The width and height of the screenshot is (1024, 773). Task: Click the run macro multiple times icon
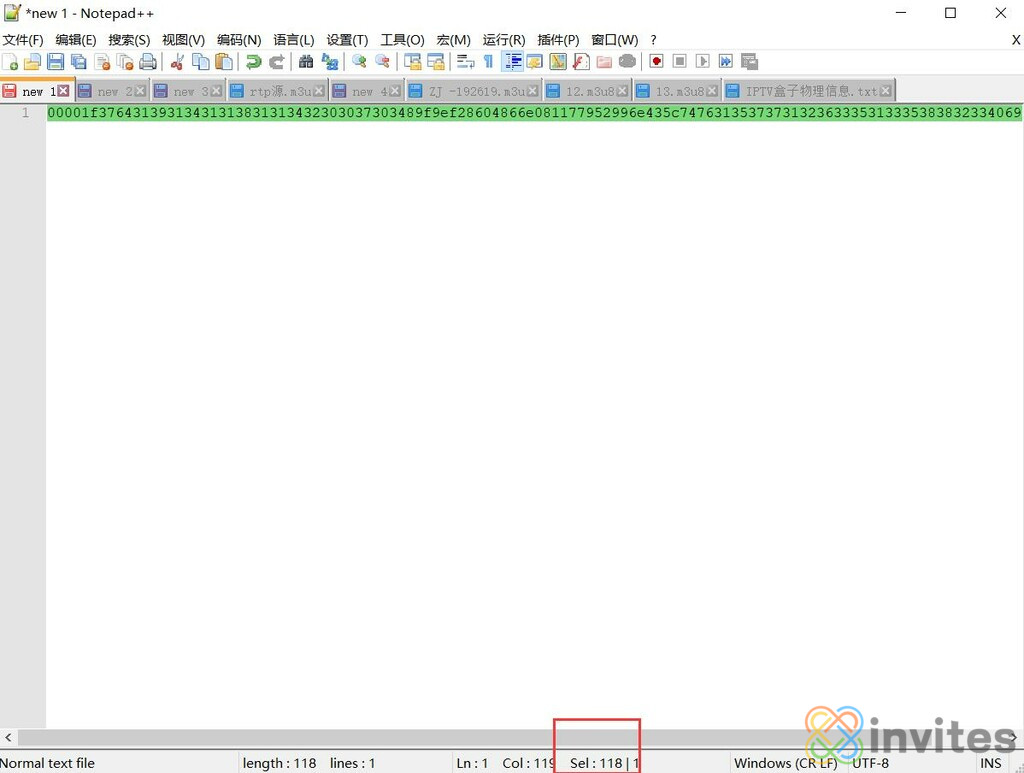click(x=726, y=61)
